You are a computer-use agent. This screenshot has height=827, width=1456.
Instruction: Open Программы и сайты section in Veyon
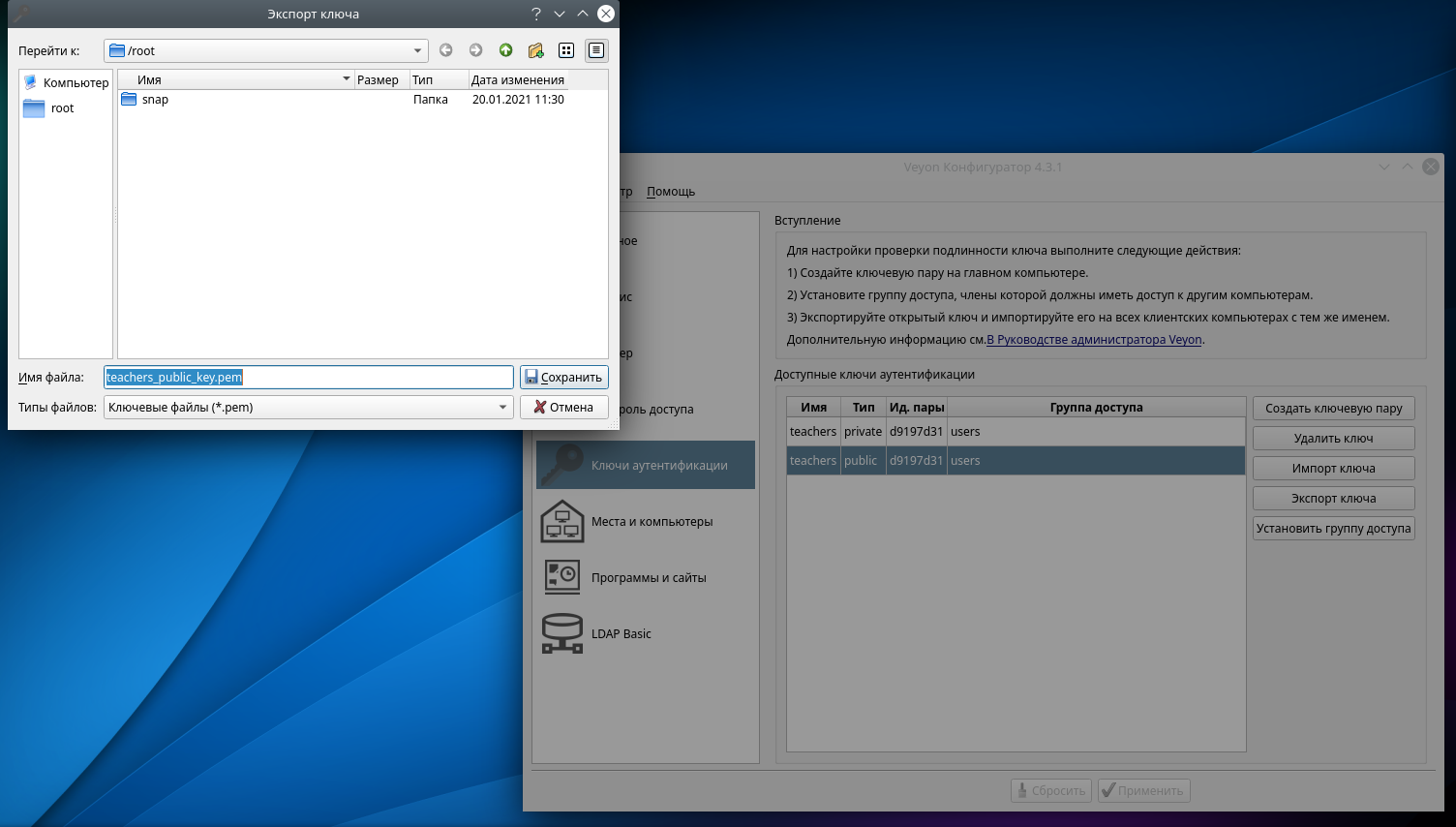[x=646, y=577]
